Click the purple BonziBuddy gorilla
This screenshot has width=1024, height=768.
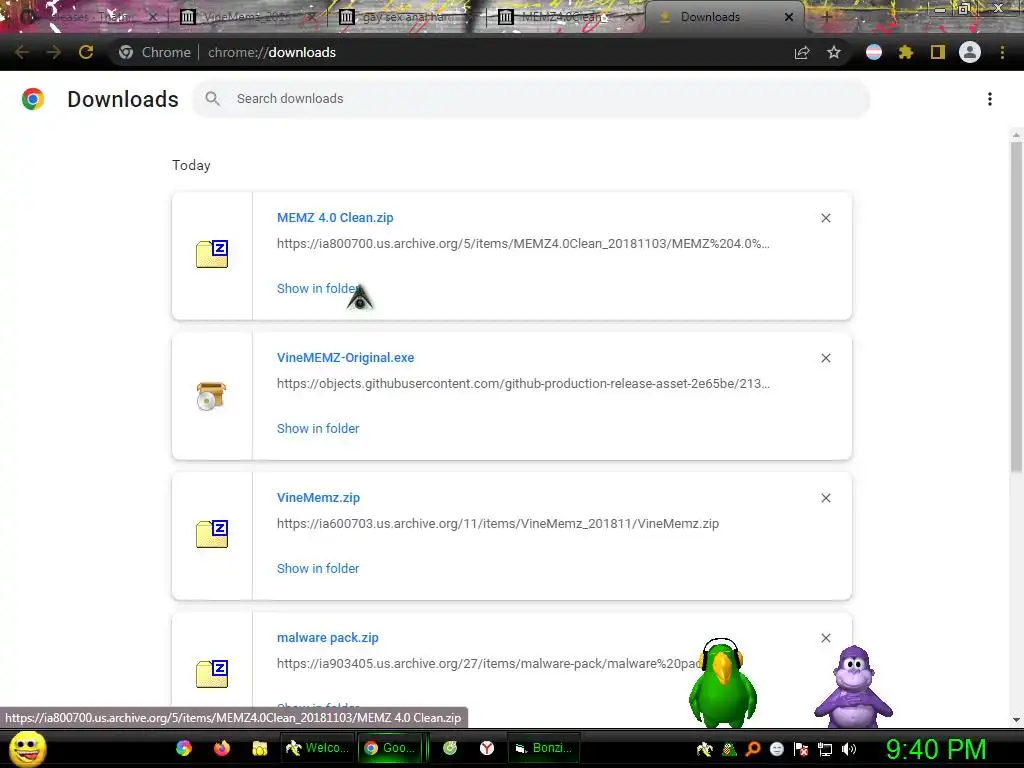[854, 686]
